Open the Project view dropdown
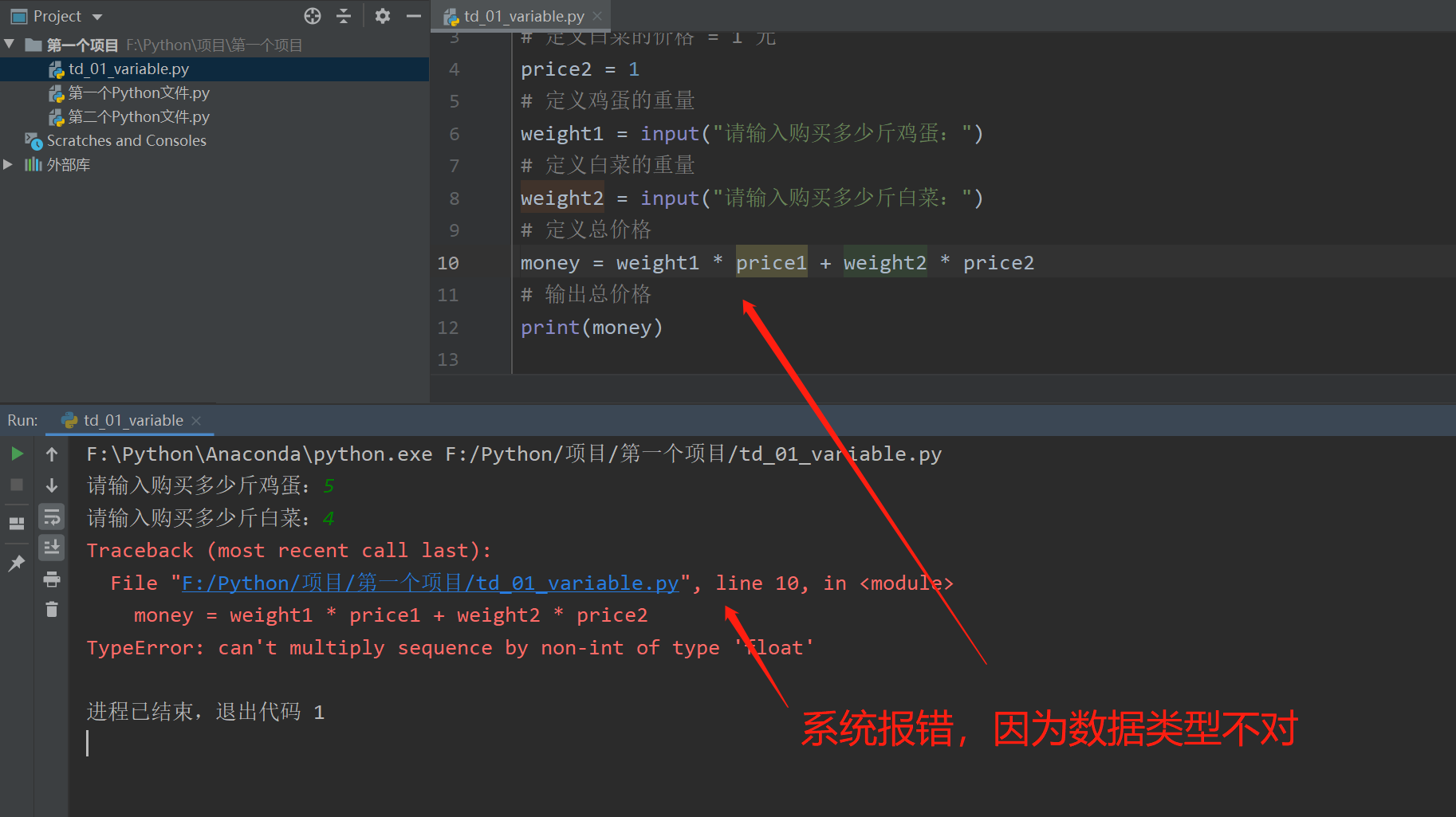Screen dimensions: 1456x817 tap(97, 17)
